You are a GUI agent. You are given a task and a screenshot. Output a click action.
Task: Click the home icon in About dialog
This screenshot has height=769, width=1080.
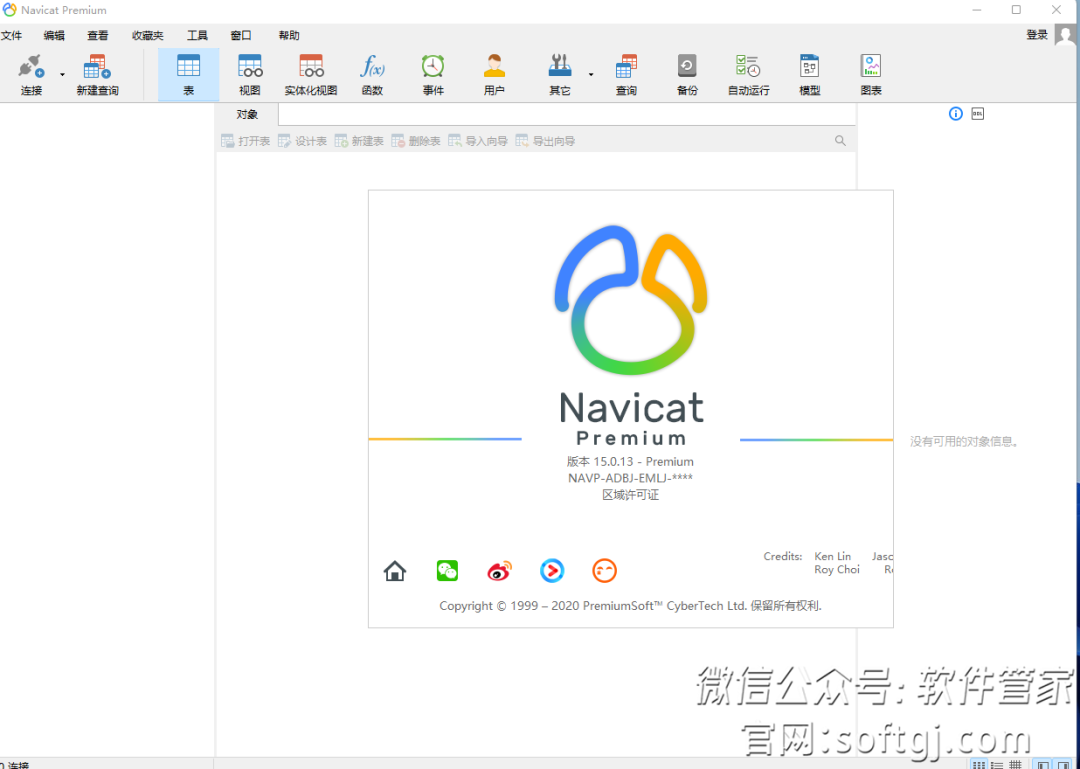pyautogui.click(x=395, y=571)
